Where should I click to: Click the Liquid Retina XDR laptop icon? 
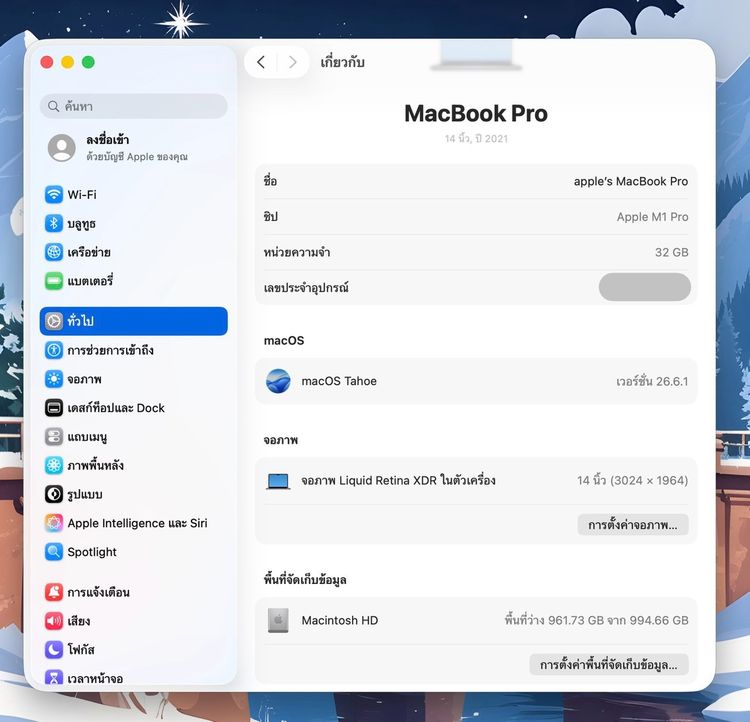tap(278, 481)
